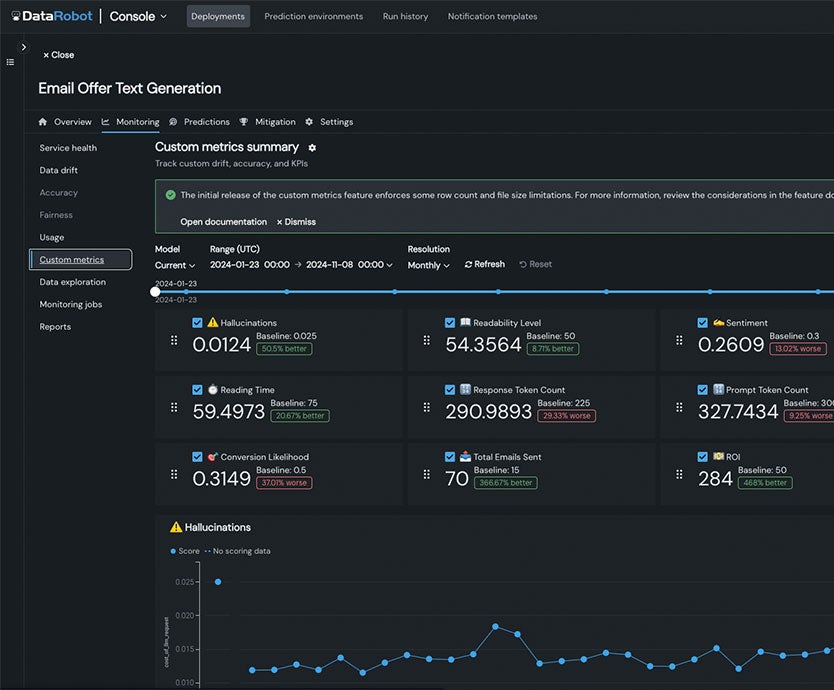Click the white time range slider handle
The image size is (834, 690).
(155, 292)
